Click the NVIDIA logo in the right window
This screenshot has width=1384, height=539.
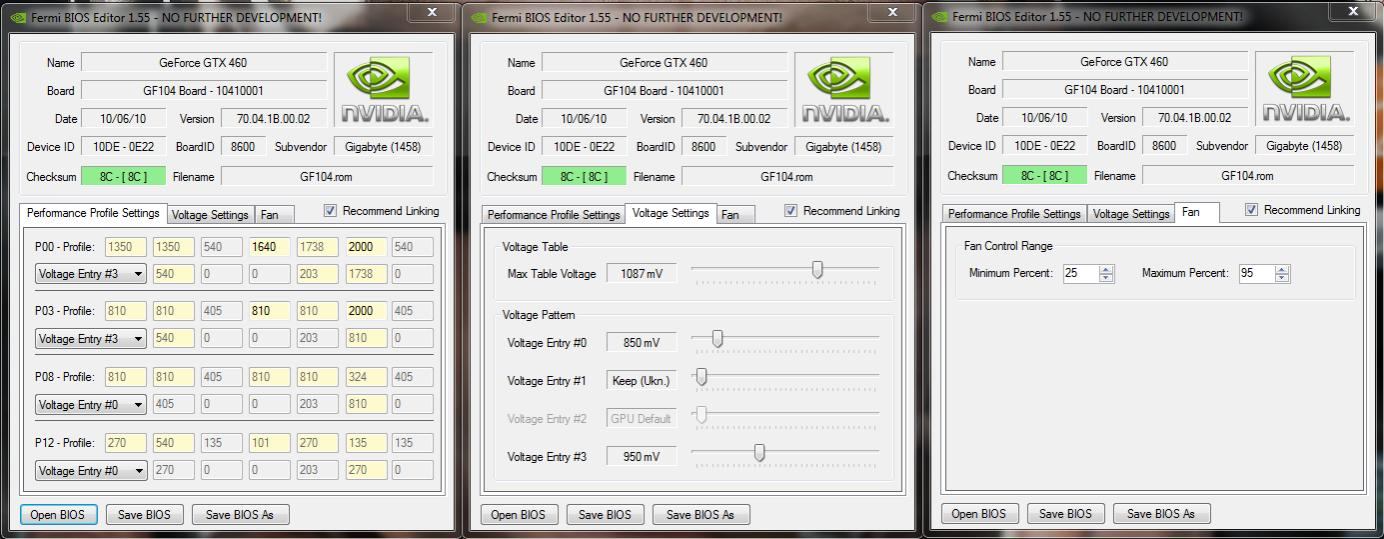point(1305,90)
